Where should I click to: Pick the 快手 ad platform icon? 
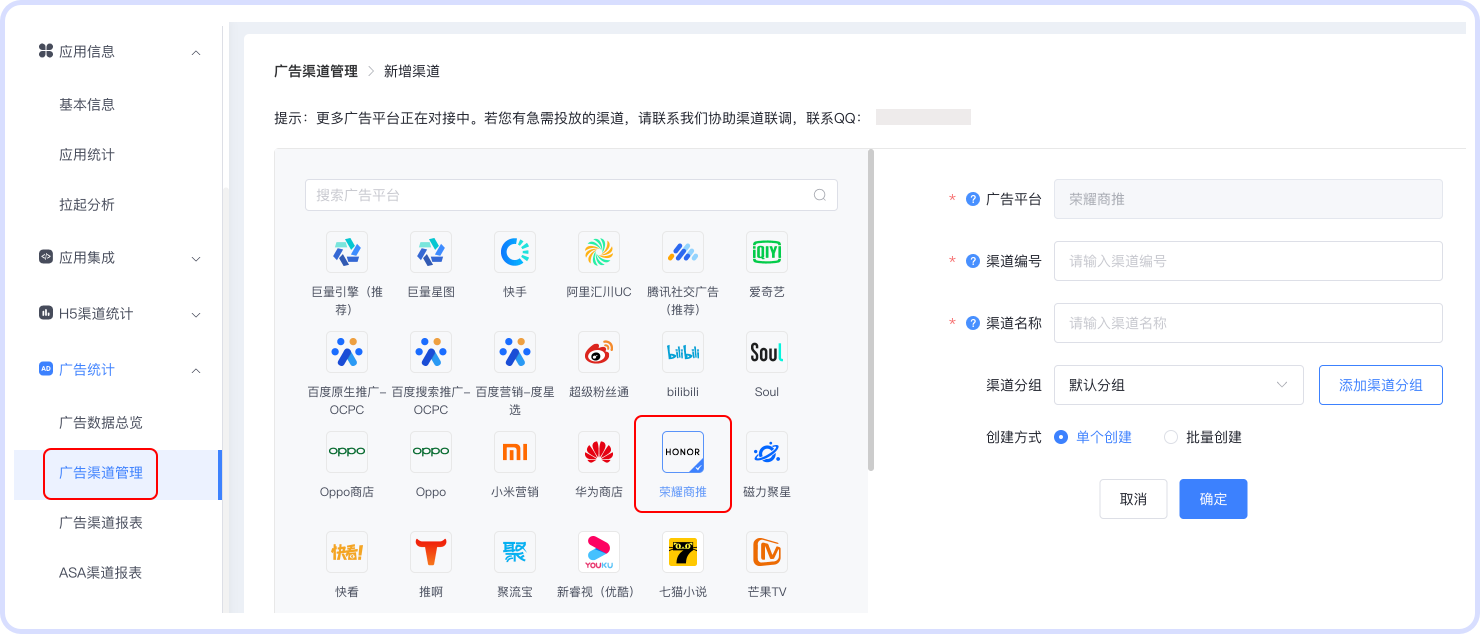(515, 252)
